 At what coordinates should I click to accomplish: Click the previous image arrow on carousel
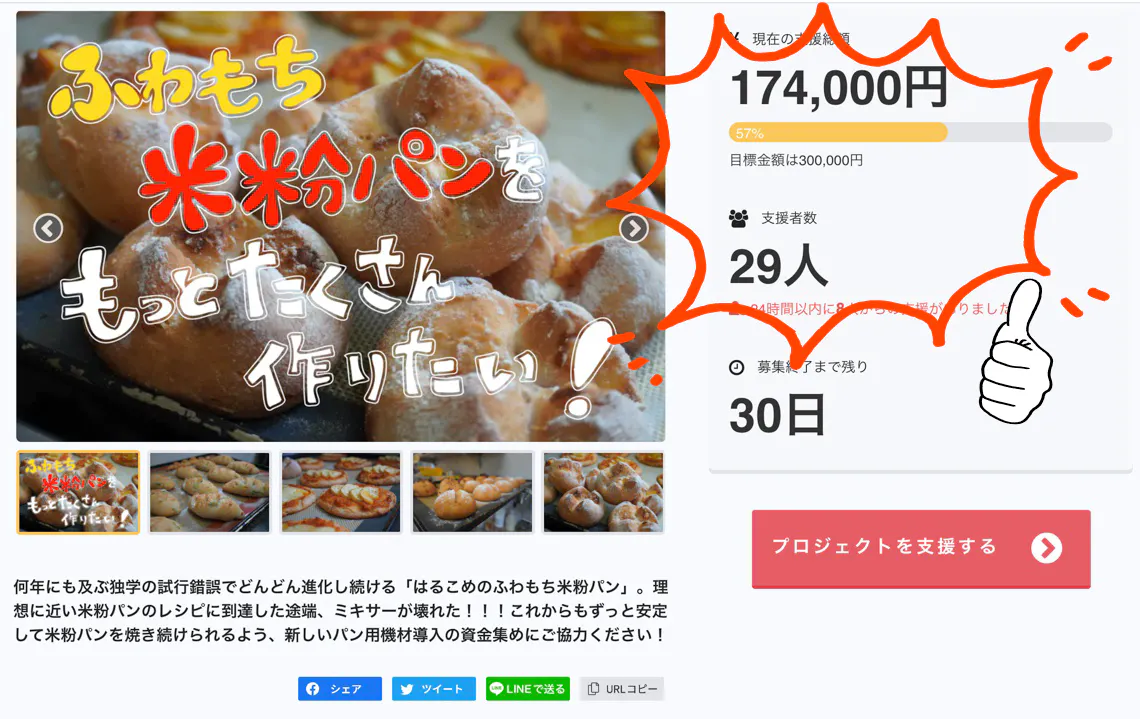pos(48,228)
